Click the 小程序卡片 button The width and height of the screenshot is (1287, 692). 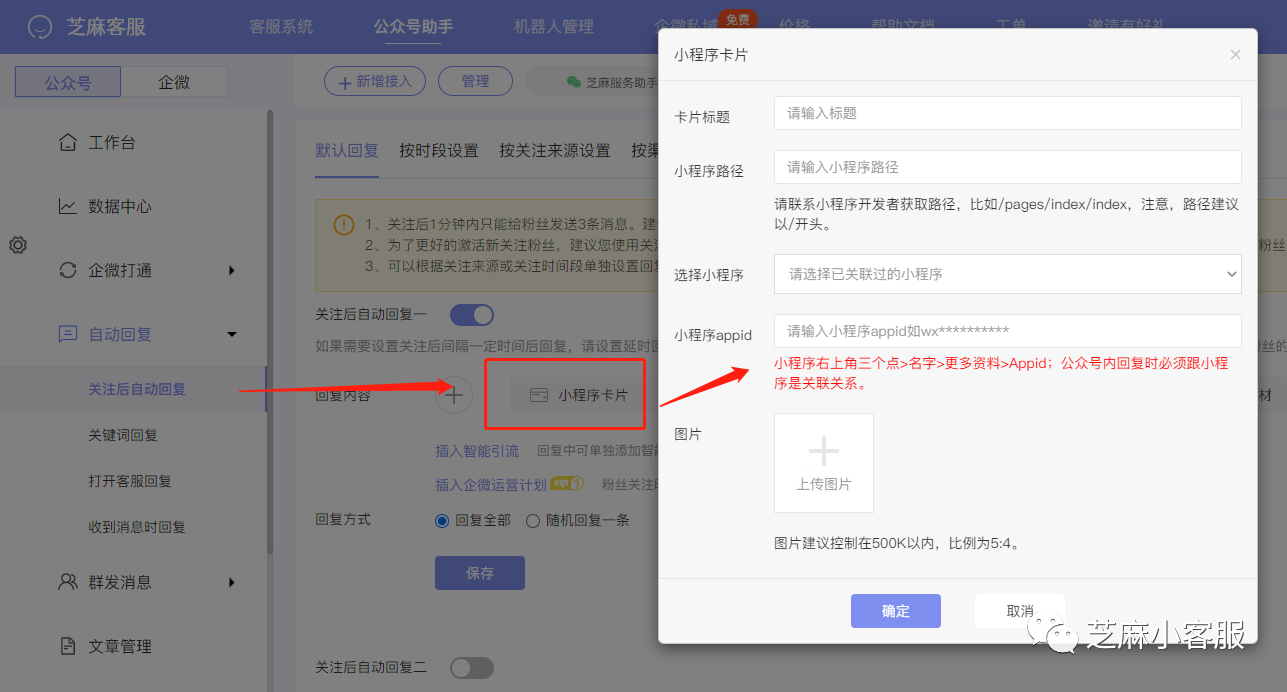579,395
